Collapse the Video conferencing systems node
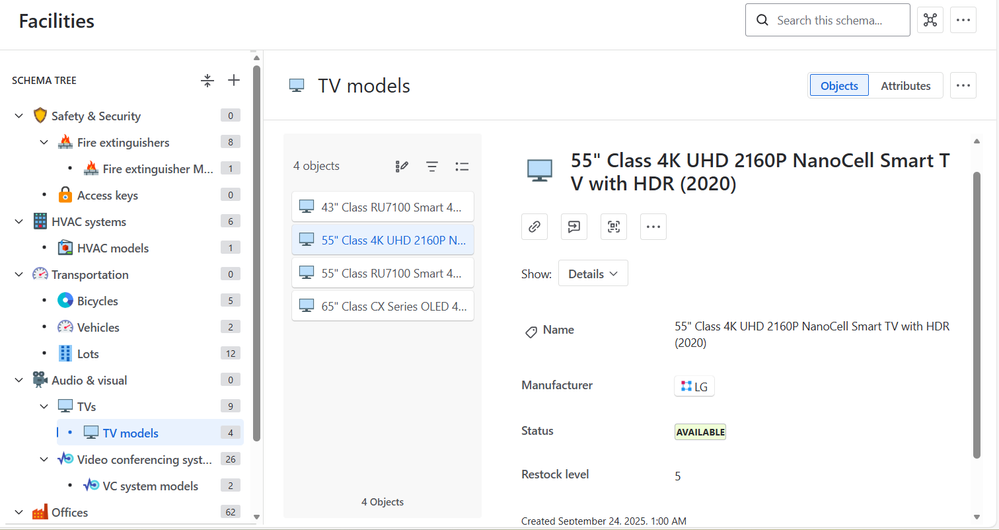Viewport: 999px width, 530px height. (44, 459)
